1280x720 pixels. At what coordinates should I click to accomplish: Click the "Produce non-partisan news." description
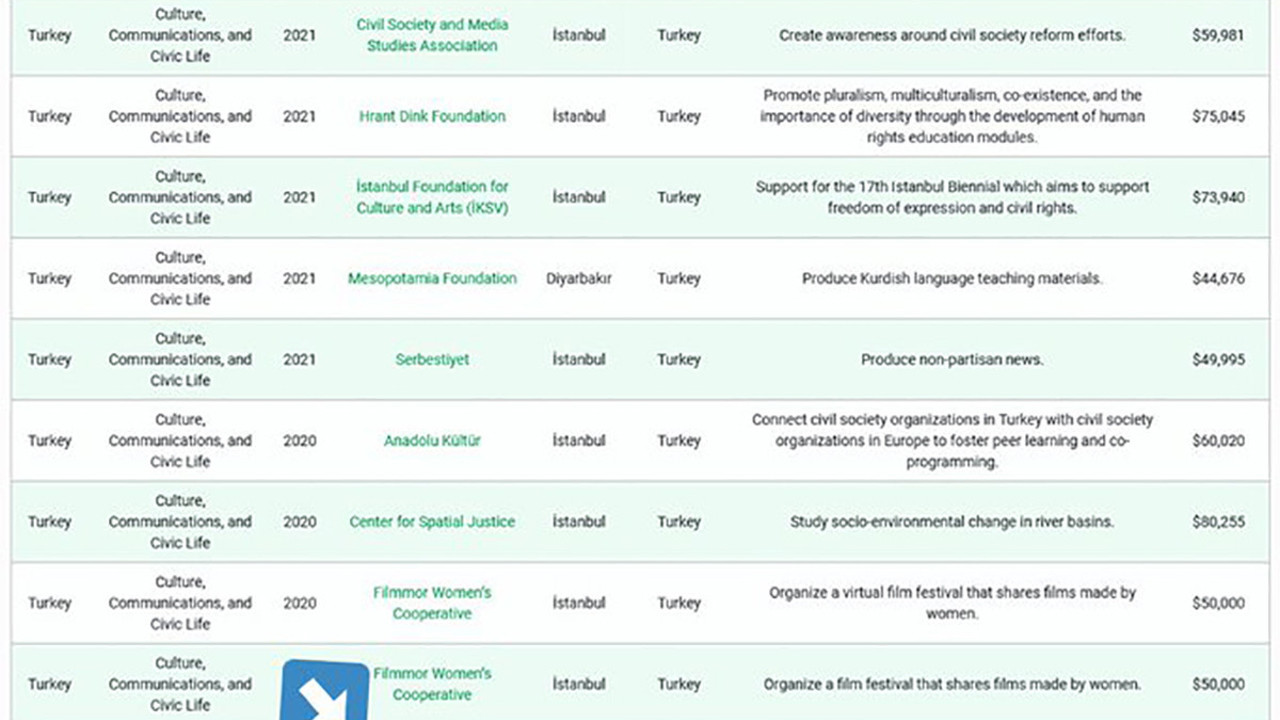(x=951, y=359)
